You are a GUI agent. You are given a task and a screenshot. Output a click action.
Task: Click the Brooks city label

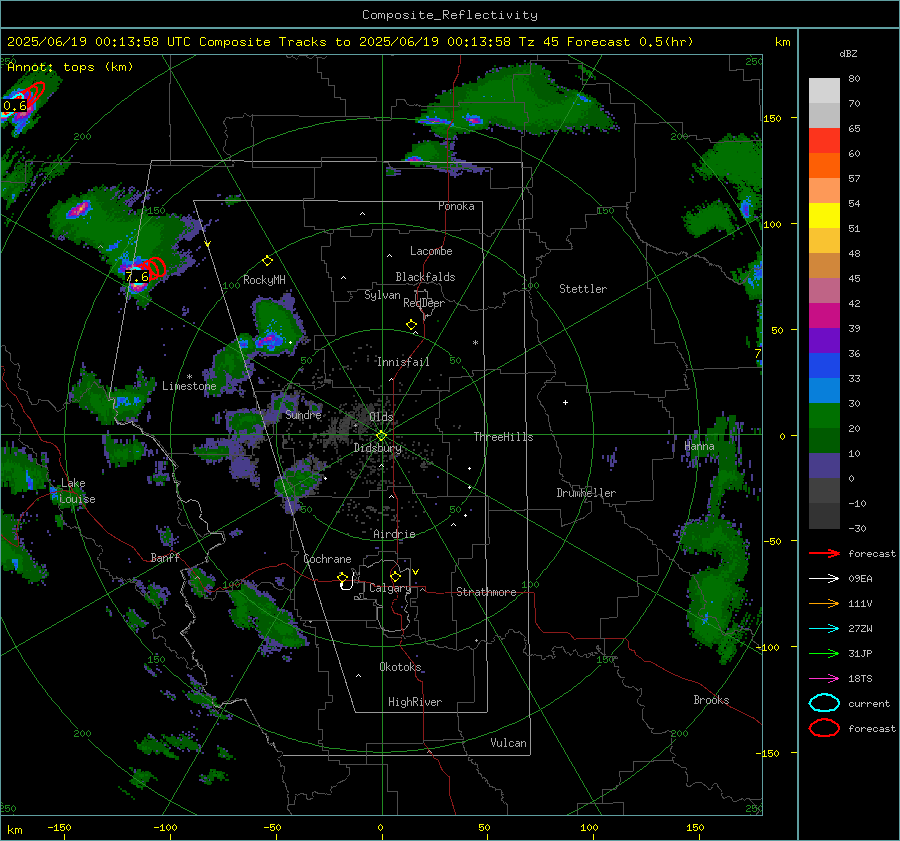point(711,700)
